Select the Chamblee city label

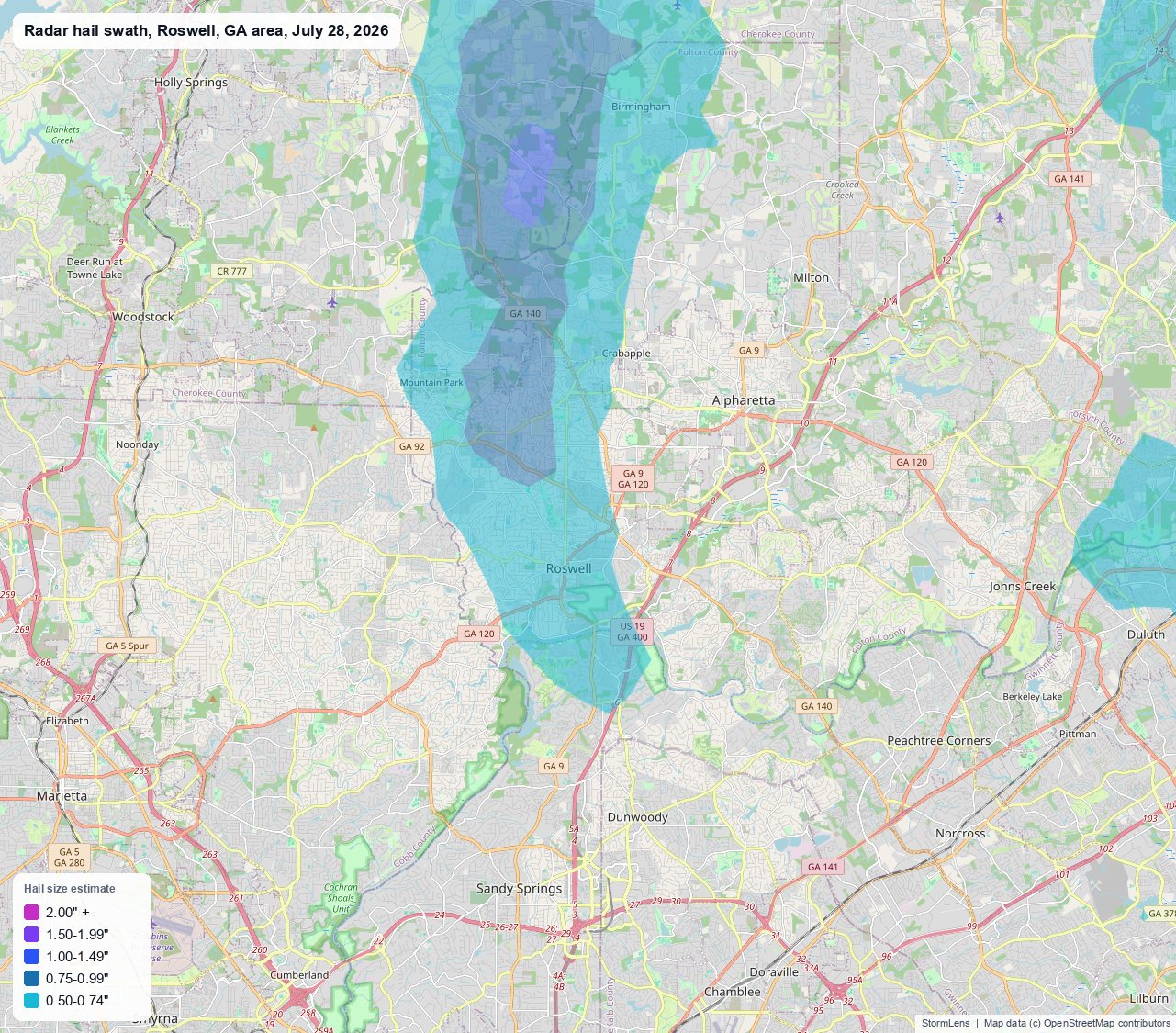(733, 992)
